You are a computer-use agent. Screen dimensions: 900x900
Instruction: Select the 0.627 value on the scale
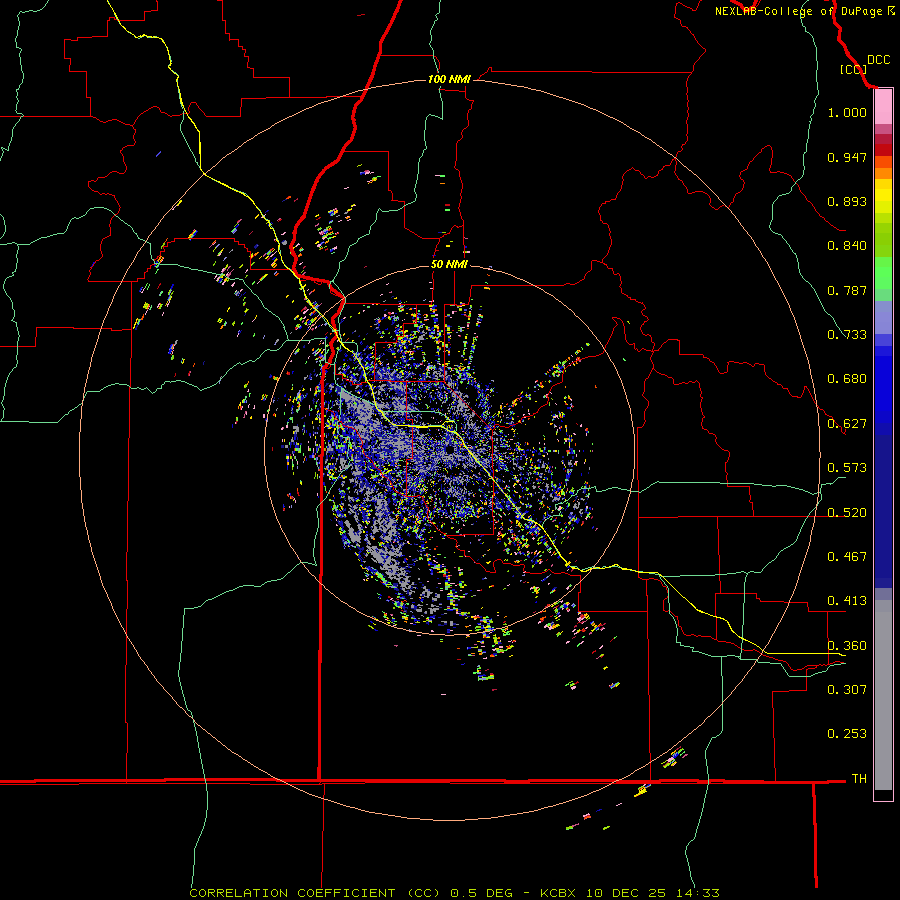click(x=847, y=424)
